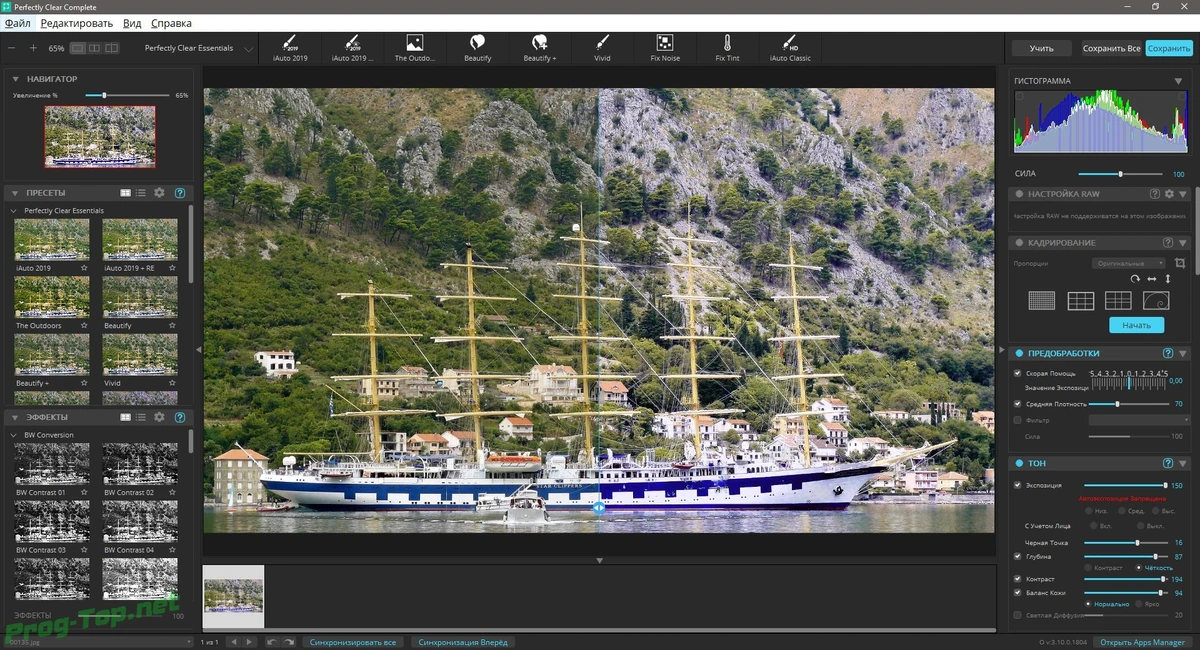Screen dimensions: 1200x650
Task: Switch Presets panel to grid view
Action: click(x=126, y=192)
